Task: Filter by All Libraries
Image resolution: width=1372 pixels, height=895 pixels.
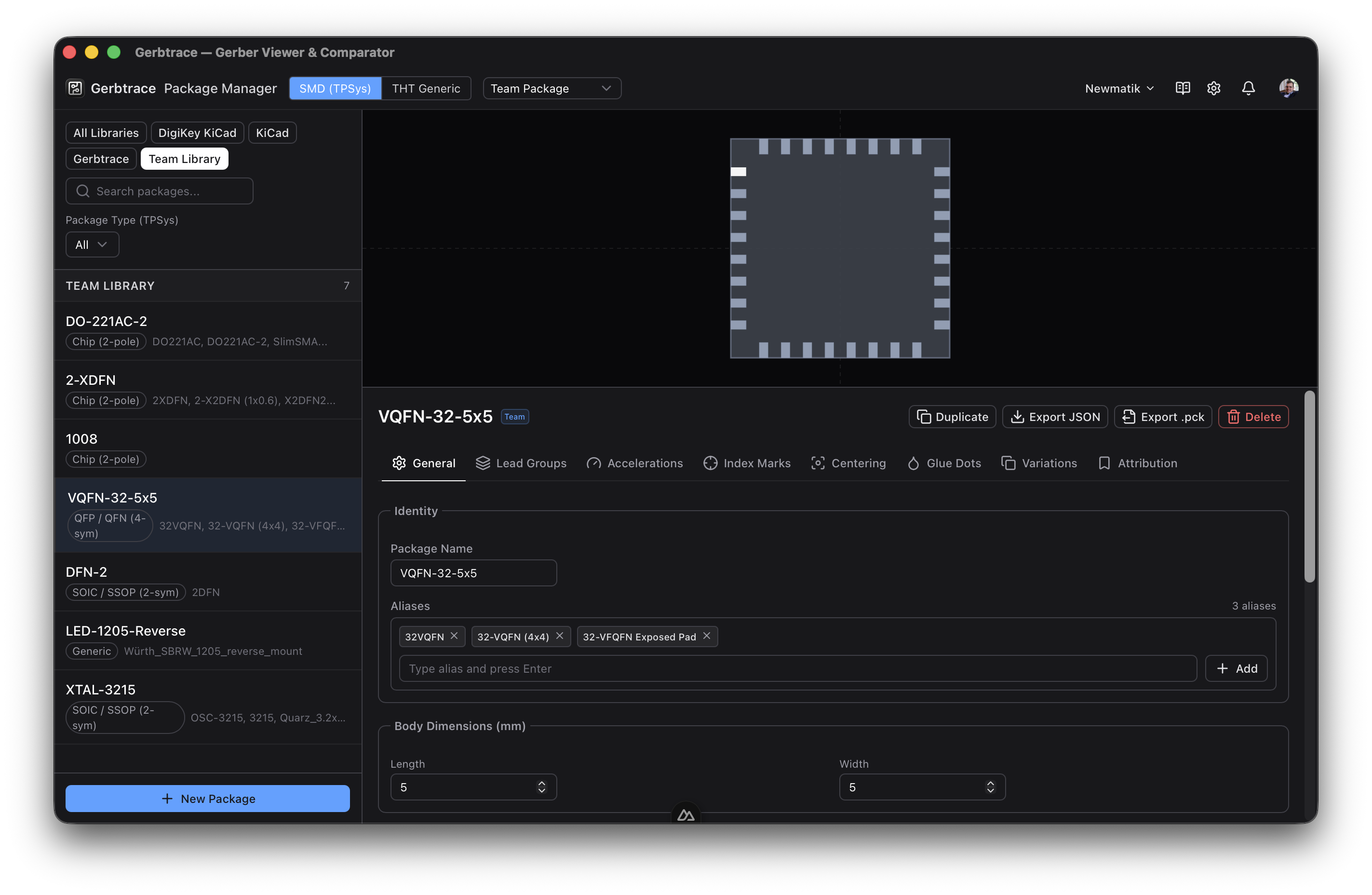Action: tap(106, 133)
